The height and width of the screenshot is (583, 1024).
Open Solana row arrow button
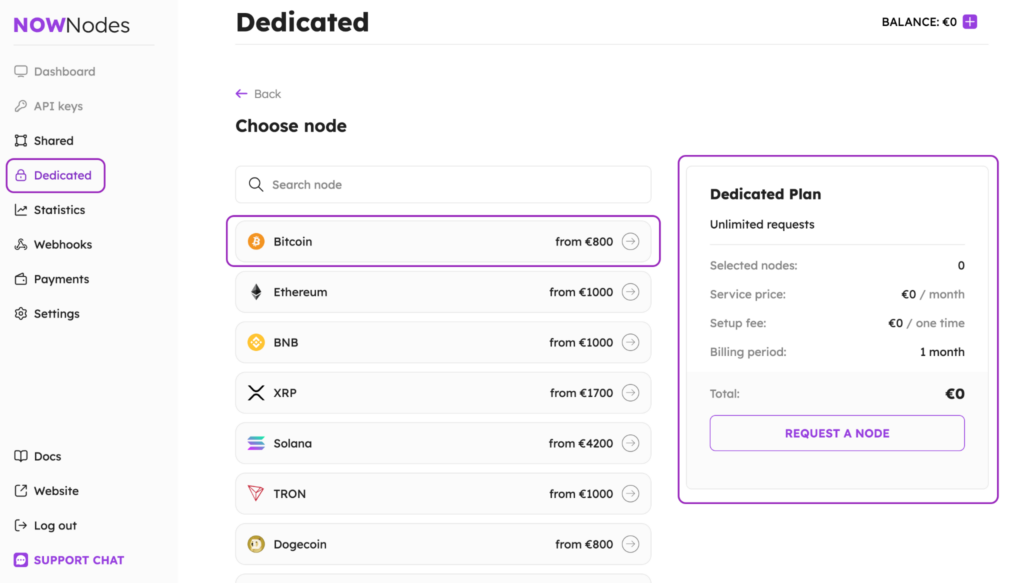(630, 443)
